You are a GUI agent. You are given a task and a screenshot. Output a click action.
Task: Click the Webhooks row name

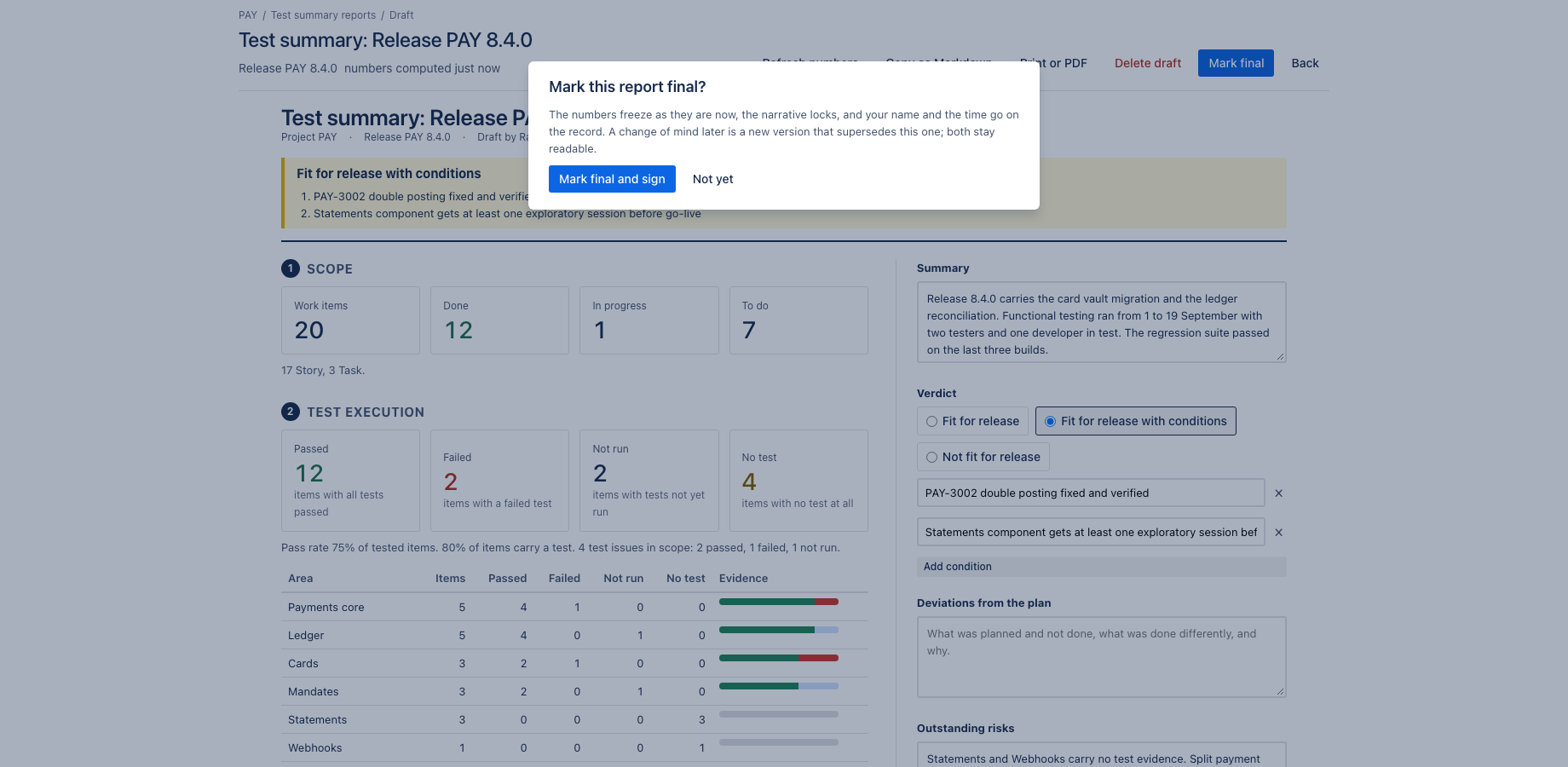[314, 748]
